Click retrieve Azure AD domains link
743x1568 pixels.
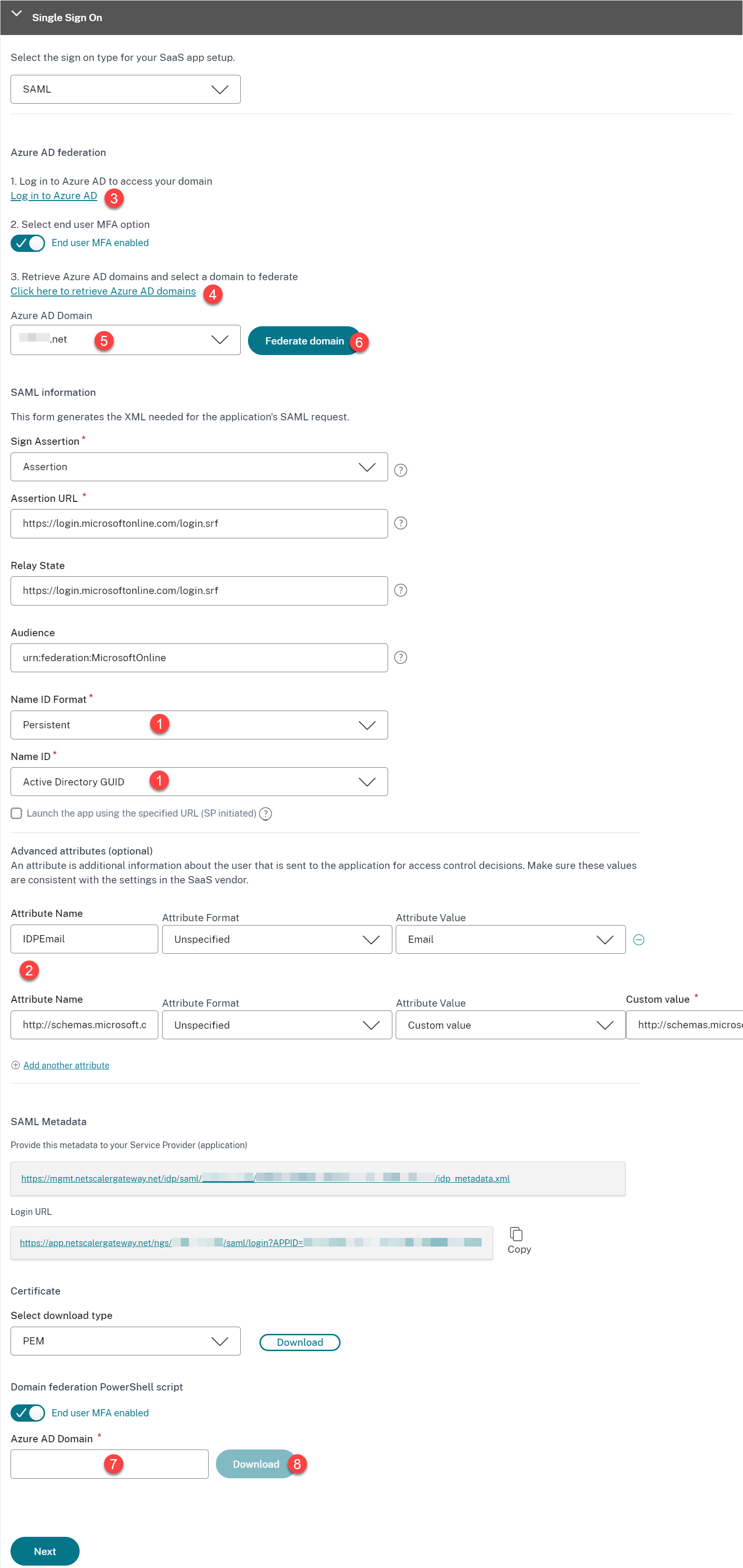pyautogui.click(x=103, y=291)
